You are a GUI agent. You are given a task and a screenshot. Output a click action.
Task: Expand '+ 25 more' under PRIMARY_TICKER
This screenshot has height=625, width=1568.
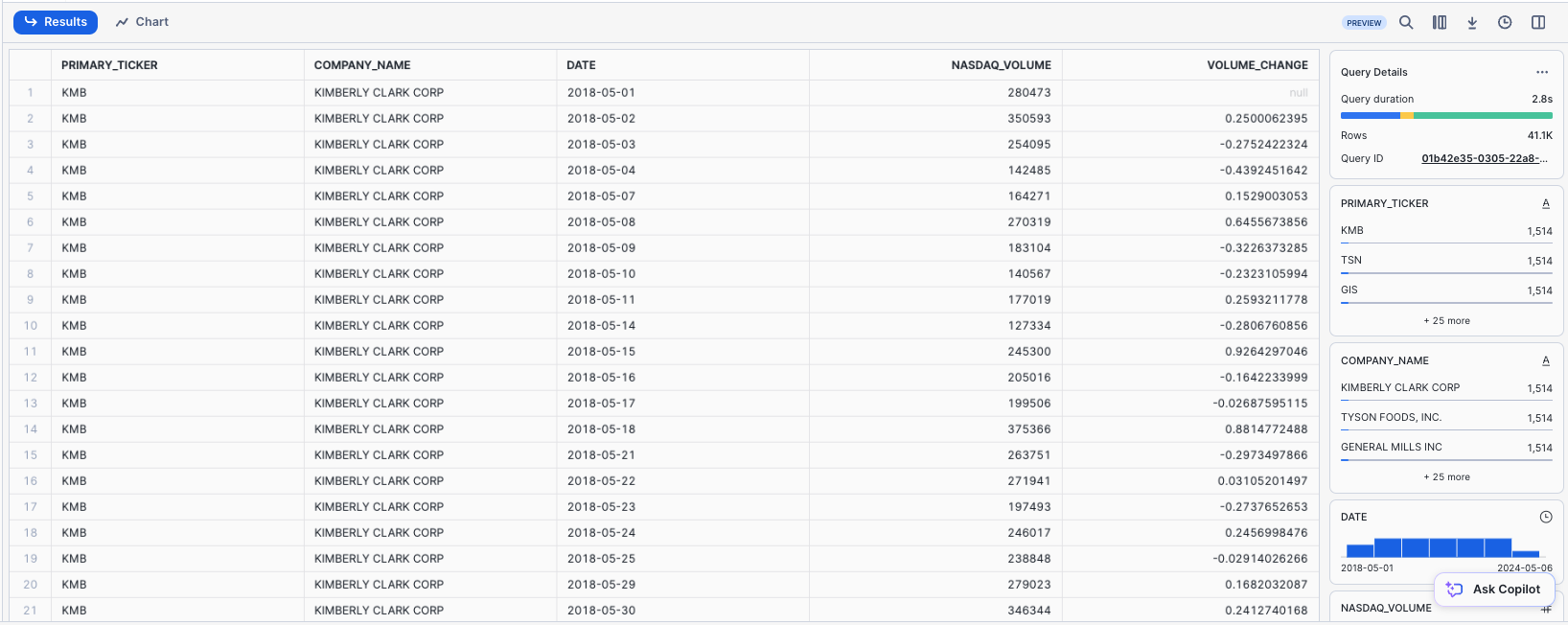(1446, 320)
